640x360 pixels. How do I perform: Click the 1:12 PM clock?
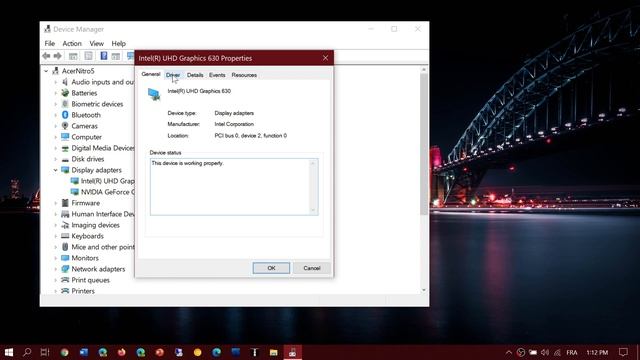coord(597,352)
